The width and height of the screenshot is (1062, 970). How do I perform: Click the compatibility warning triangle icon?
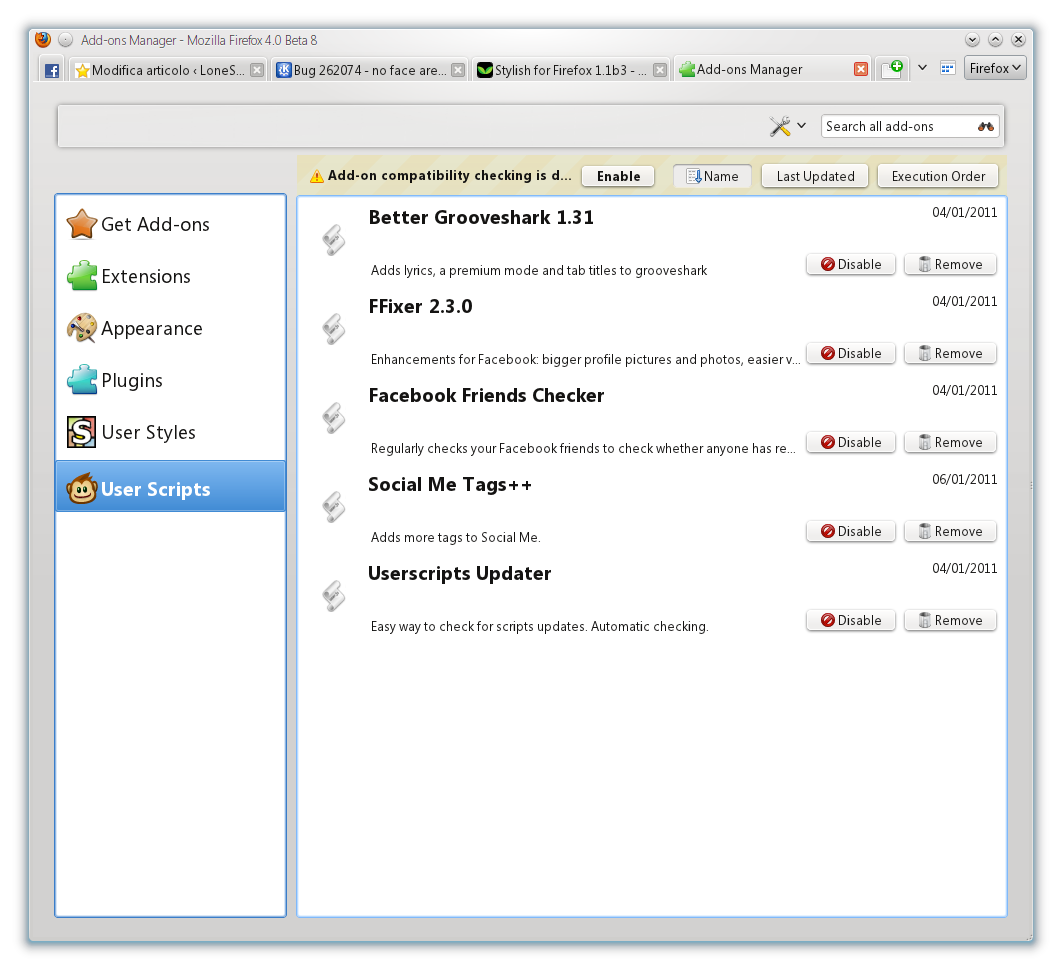[316, 176]
